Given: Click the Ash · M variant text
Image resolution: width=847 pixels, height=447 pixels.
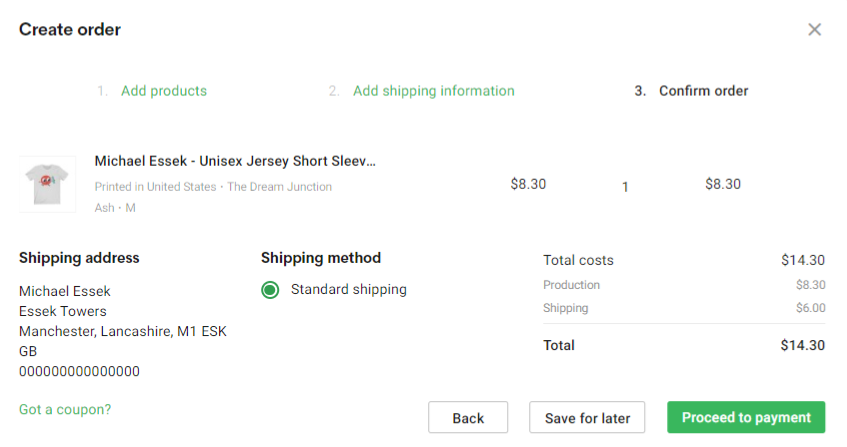Looking at the screenshot, I should point(115,208).
